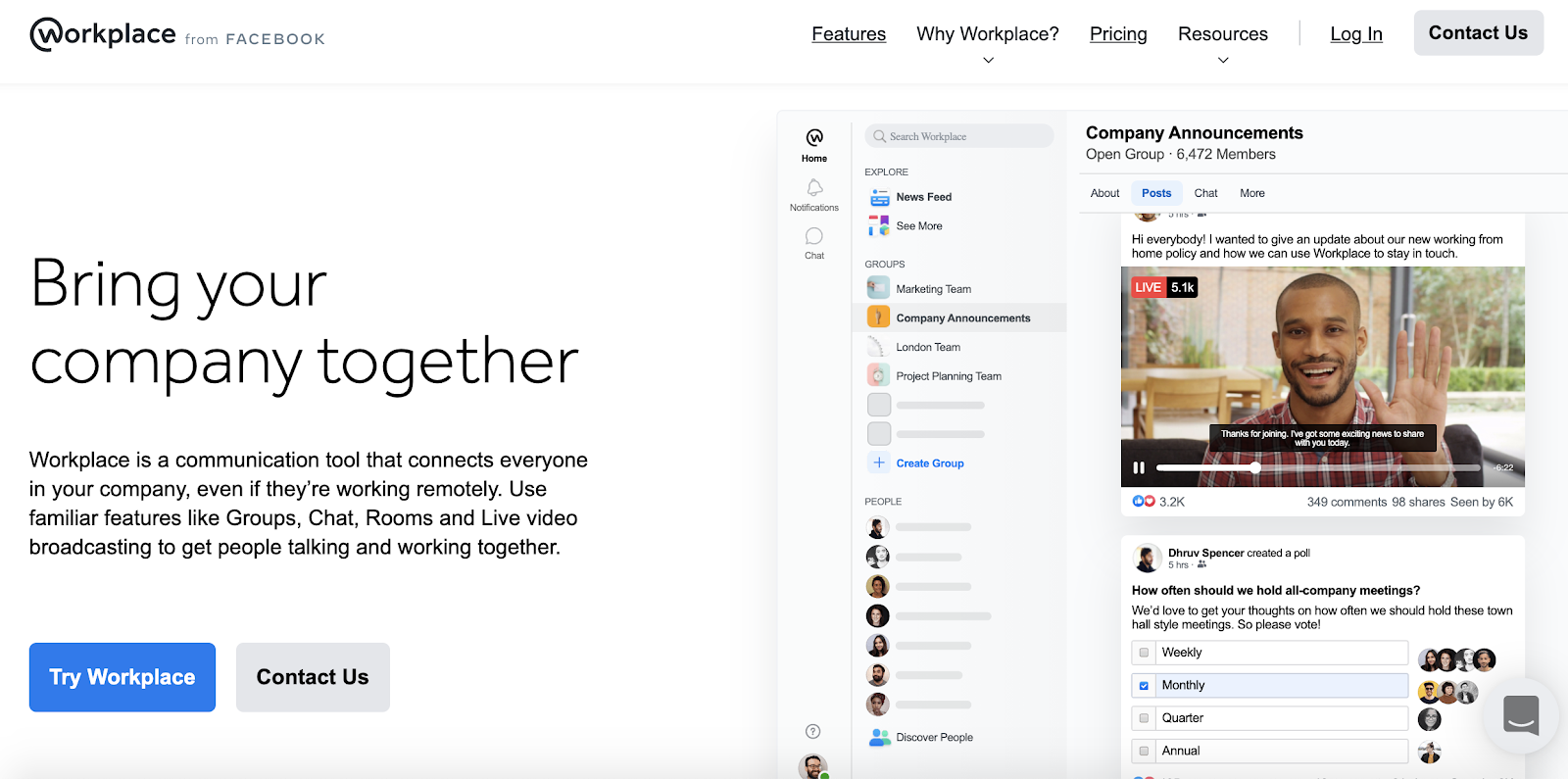Click Dhruv Spencer's name on the poll
Screen dimensions: 1568x779
pos(1206,553)
